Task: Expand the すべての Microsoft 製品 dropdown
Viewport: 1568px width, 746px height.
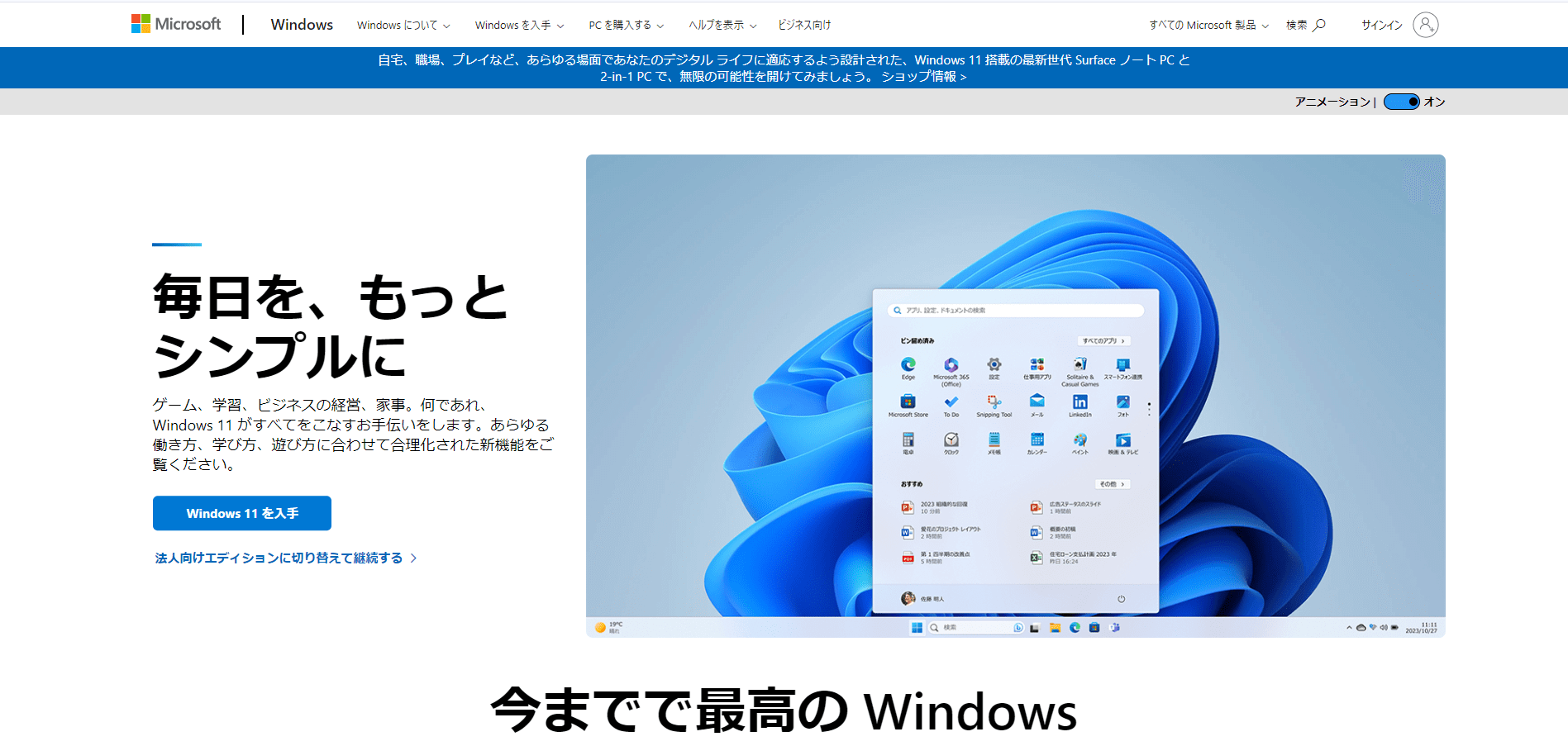Action: (x=1208, y=25)
